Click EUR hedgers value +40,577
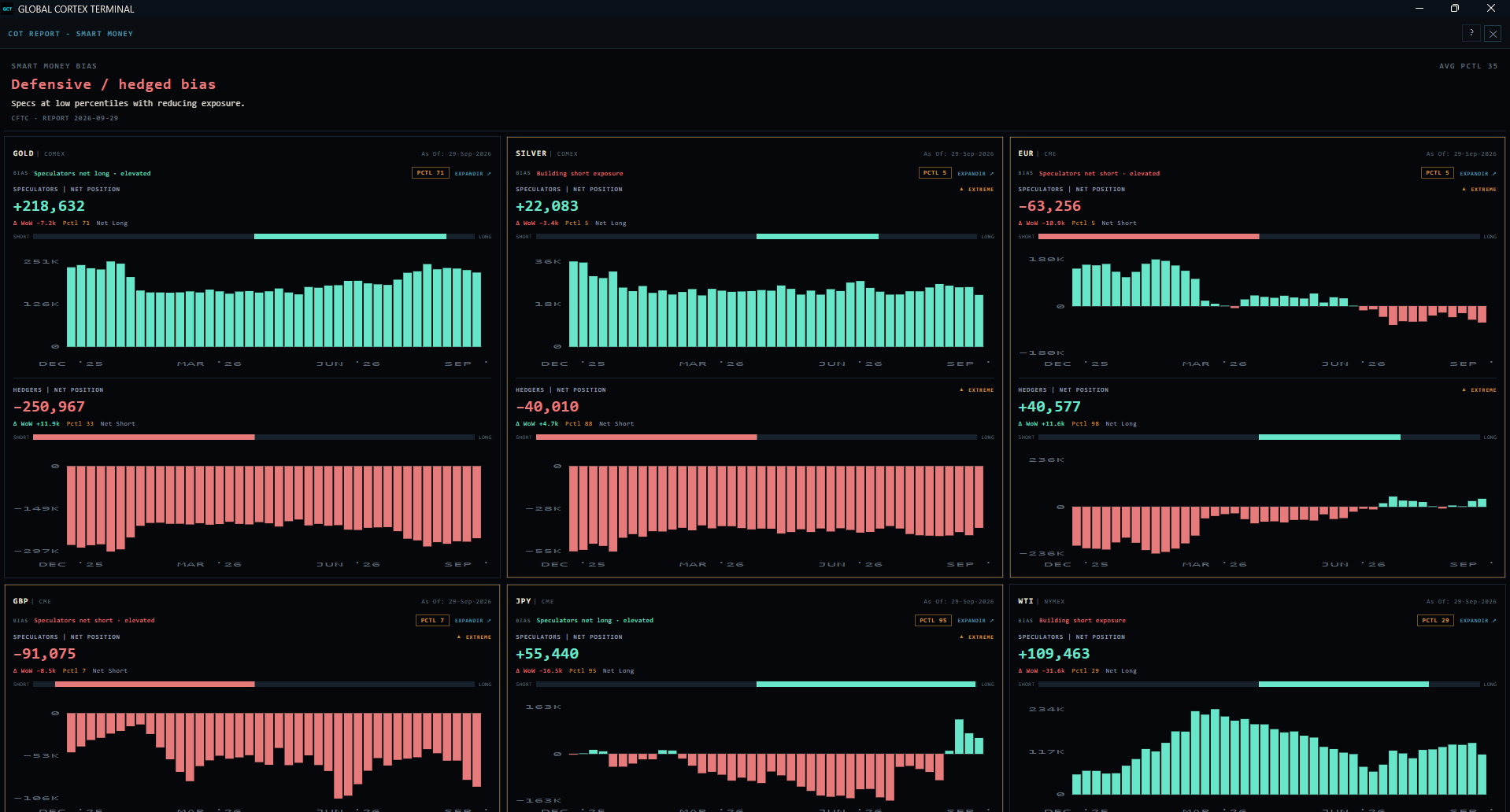Image resolution: width=1510 pixels, height=812 pixels. (x=1049, y=407)
